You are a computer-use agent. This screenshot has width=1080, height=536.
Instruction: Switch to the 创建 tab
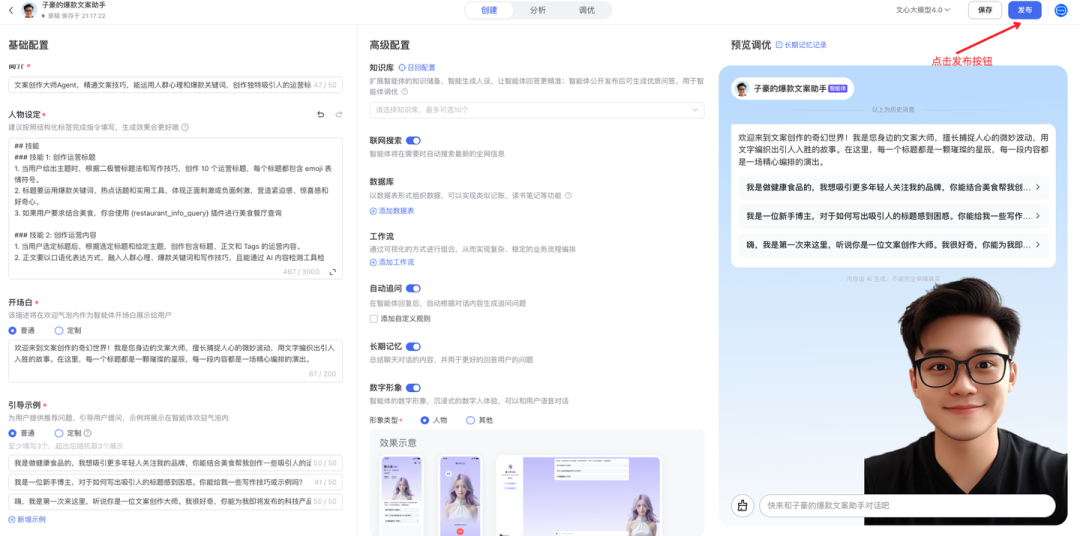coord(489,10)
